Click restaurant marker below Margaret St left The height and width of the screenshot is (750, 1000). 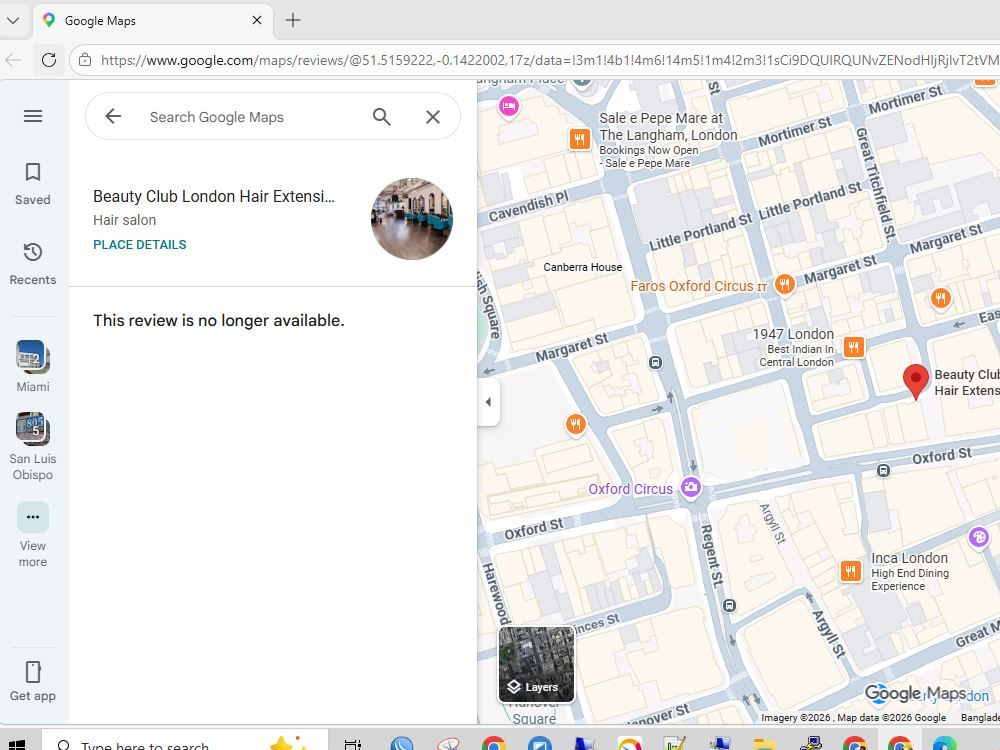pyautogui.click(x=575, y=424)
